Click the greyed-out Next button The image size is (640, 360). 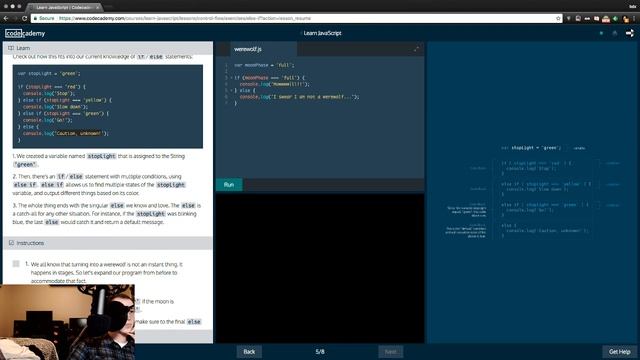click(391, 351)
